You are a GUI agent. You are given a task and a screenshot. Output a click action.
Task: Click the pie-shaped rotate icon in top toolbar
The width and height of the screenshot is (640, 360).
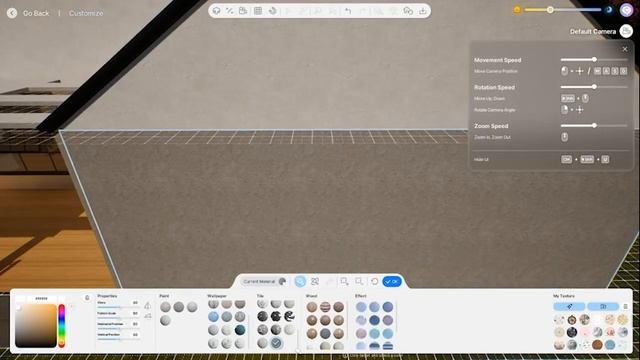[272, 11]
